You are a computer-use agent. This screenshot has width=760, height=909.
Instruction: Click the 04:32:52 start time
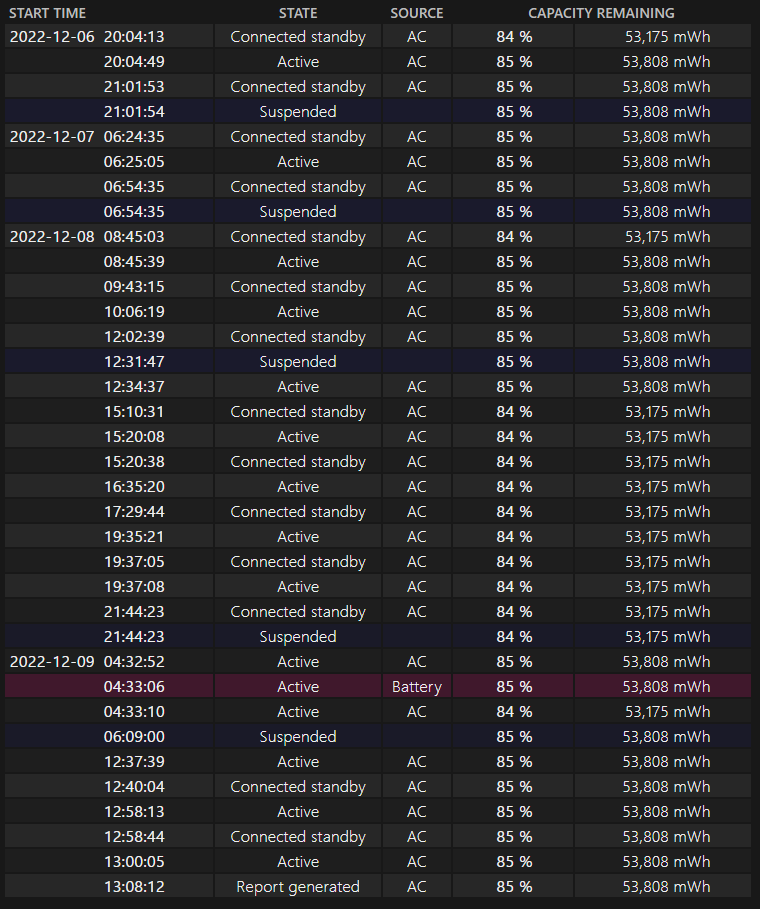point(134,661)
